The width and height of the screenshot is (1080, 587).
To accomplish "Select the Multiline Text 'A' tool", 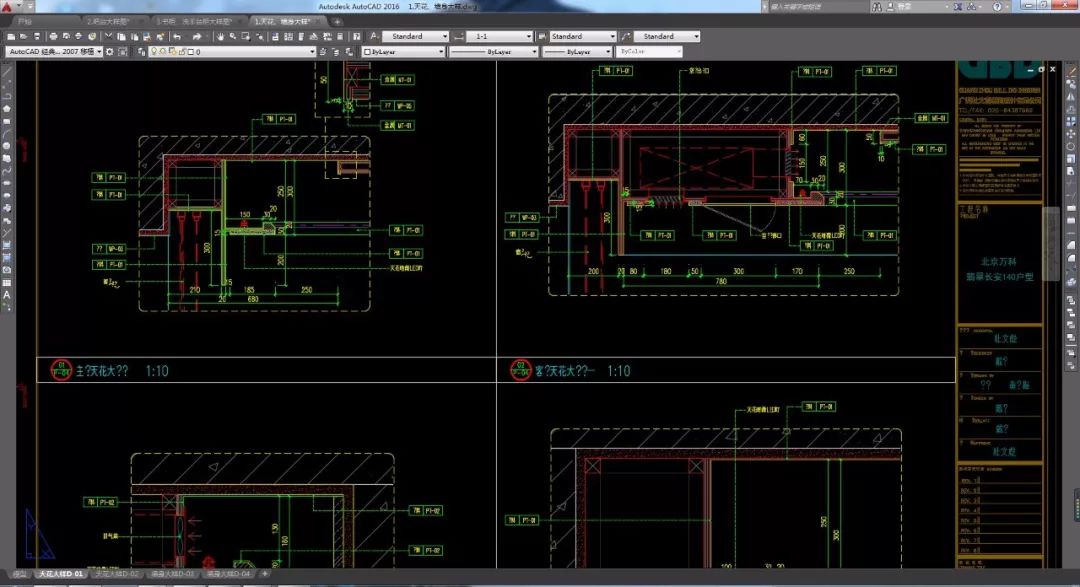I will 7,295.
